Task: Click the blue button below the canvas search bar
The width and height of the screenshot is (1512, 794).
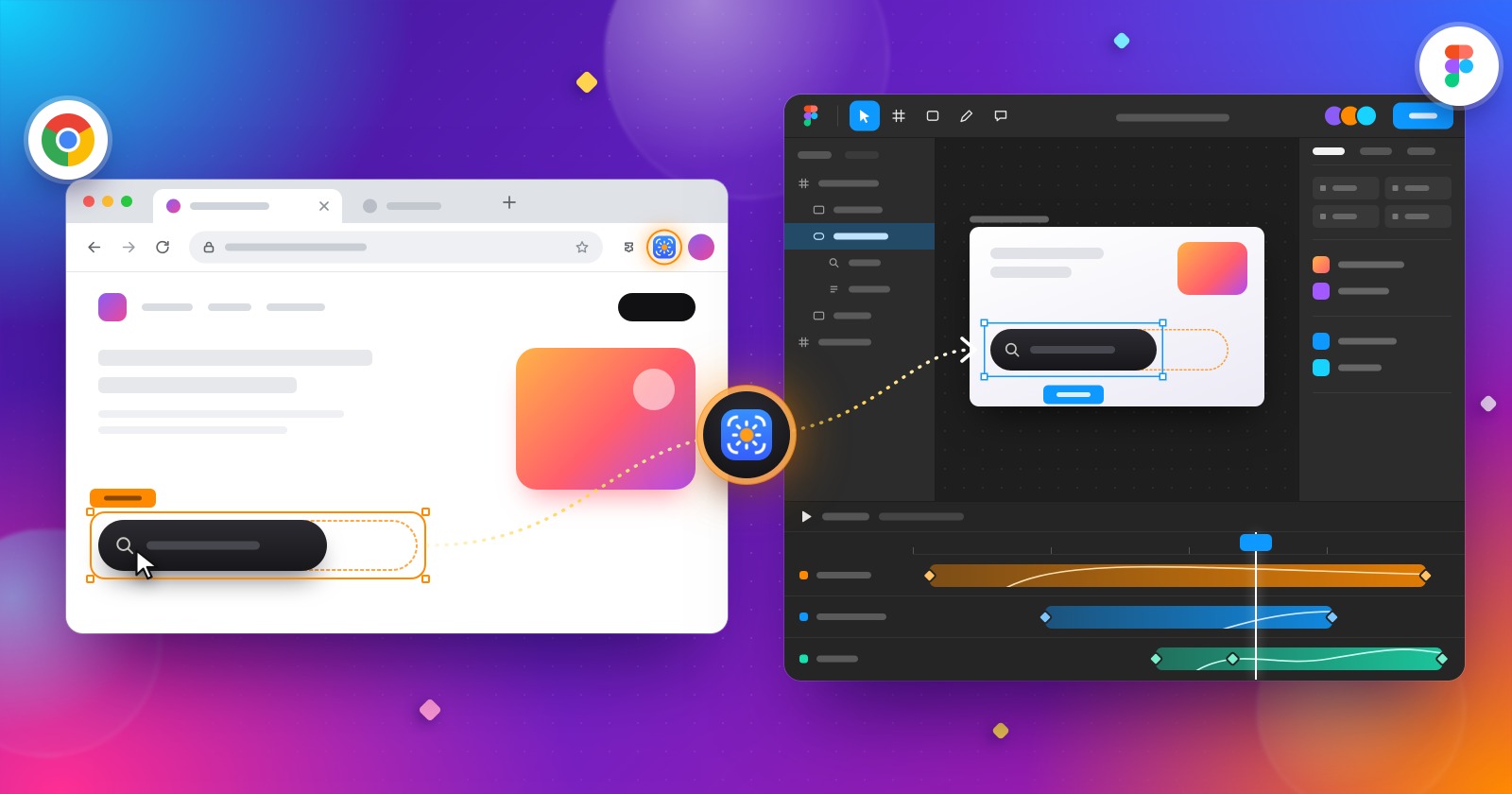Action: [x=1074, y=394]
